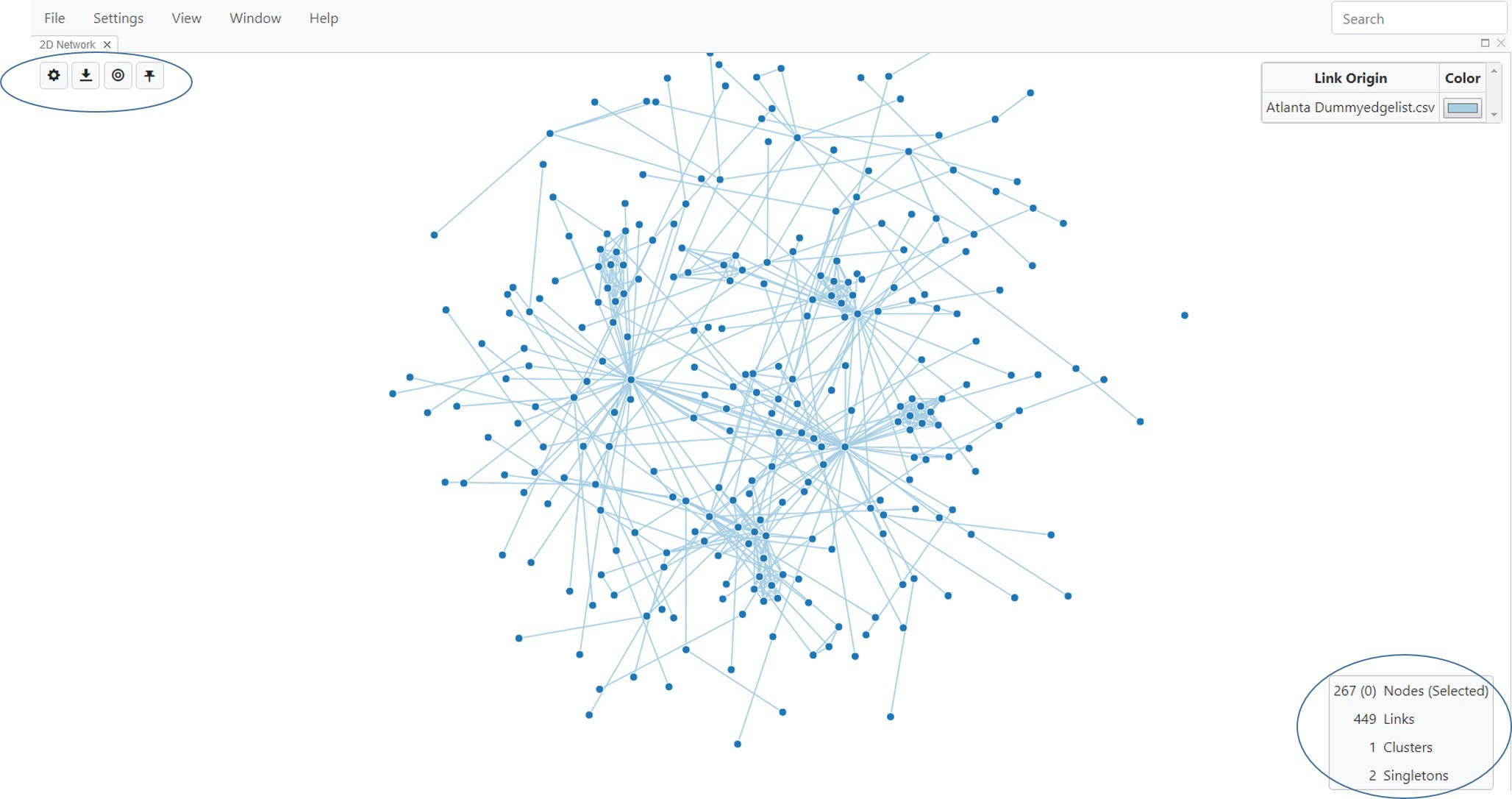
Task: Click the color swatch for Atlanta Dummyedgelist.csv
Action: point(1461,109)
